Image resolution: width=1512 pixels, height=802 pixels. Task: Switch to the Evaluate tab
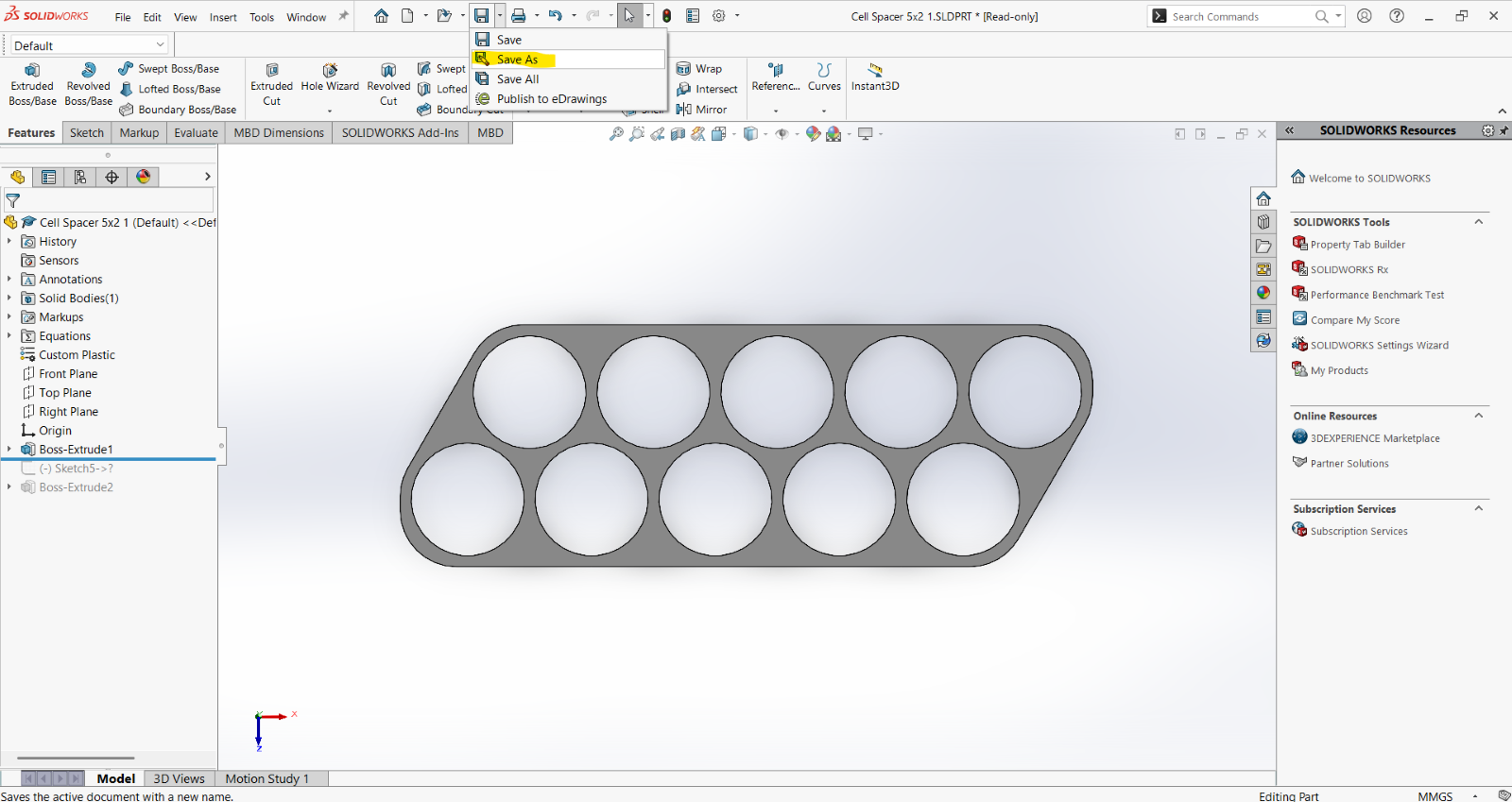coord(196,133)
